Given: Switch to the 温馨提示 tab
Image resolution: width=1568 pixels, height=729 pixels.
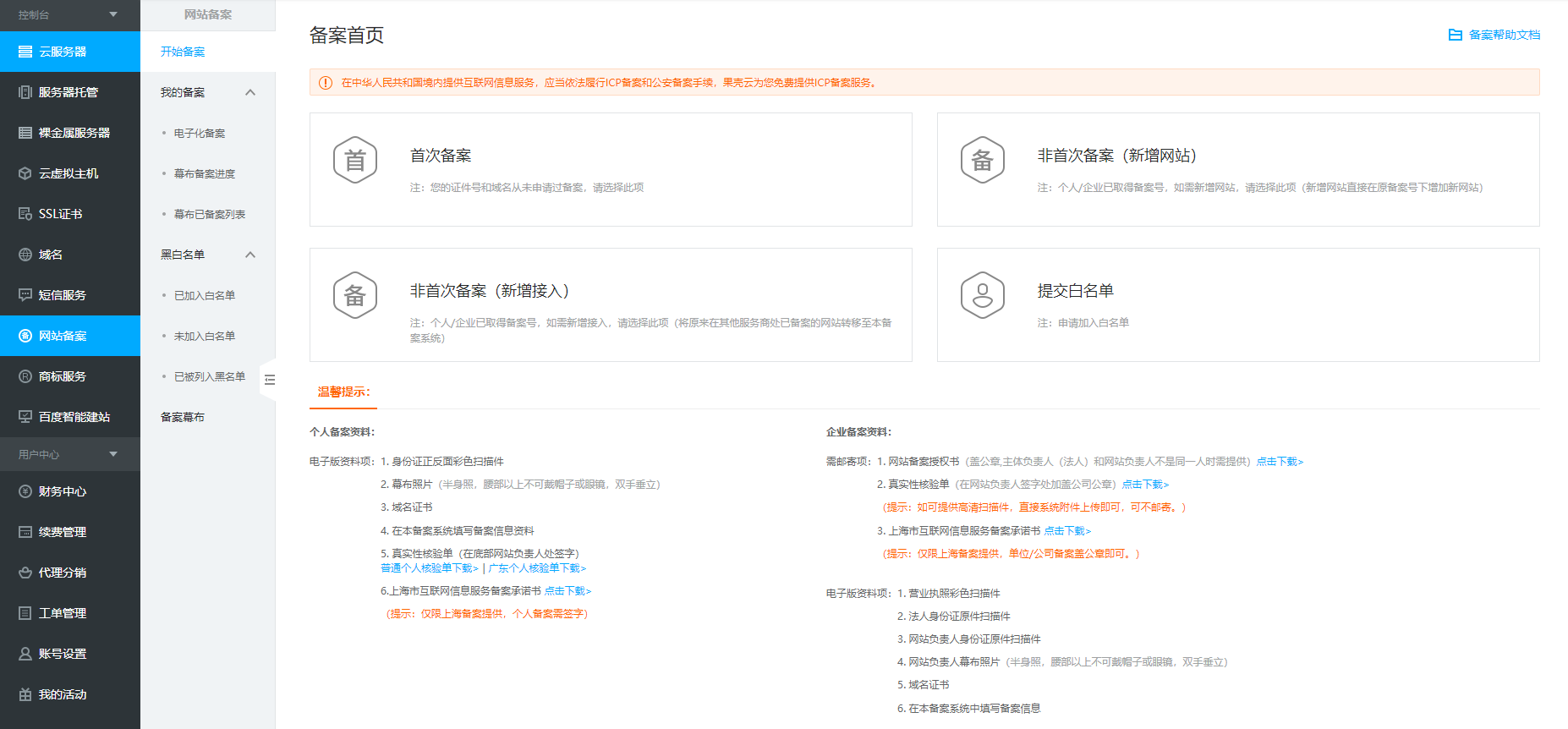Looking at the screenshot, I should 343,392.
